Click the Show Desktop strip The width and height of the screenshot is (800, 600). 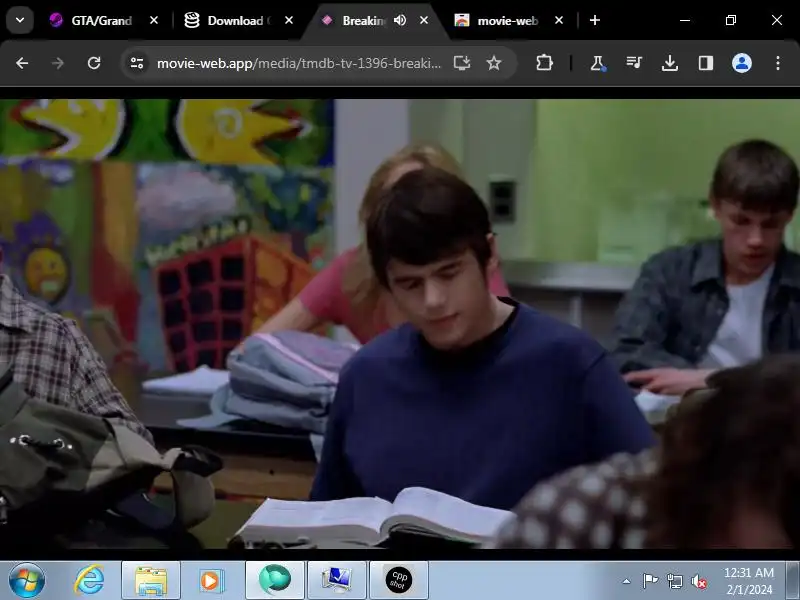coord(792,580)
